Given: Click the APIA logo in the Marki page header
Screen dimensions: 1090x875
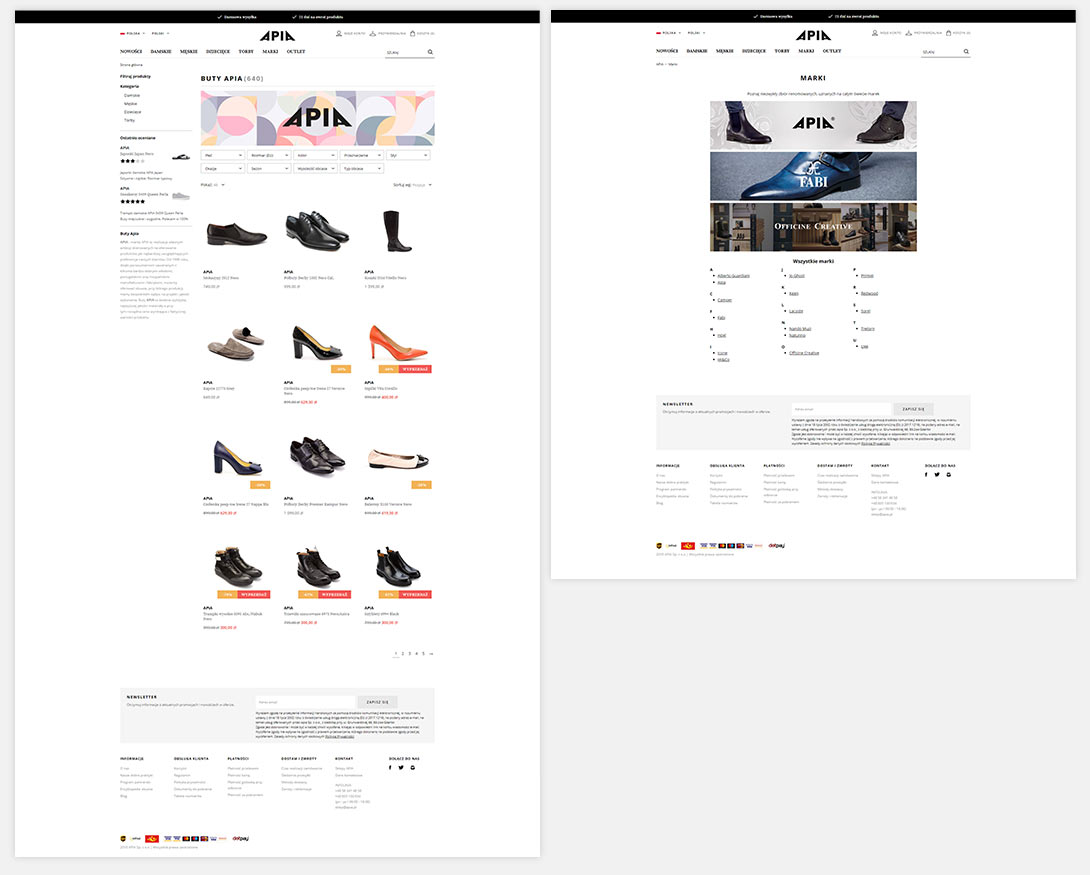Looking at the screenshot, I should [813, 35].
